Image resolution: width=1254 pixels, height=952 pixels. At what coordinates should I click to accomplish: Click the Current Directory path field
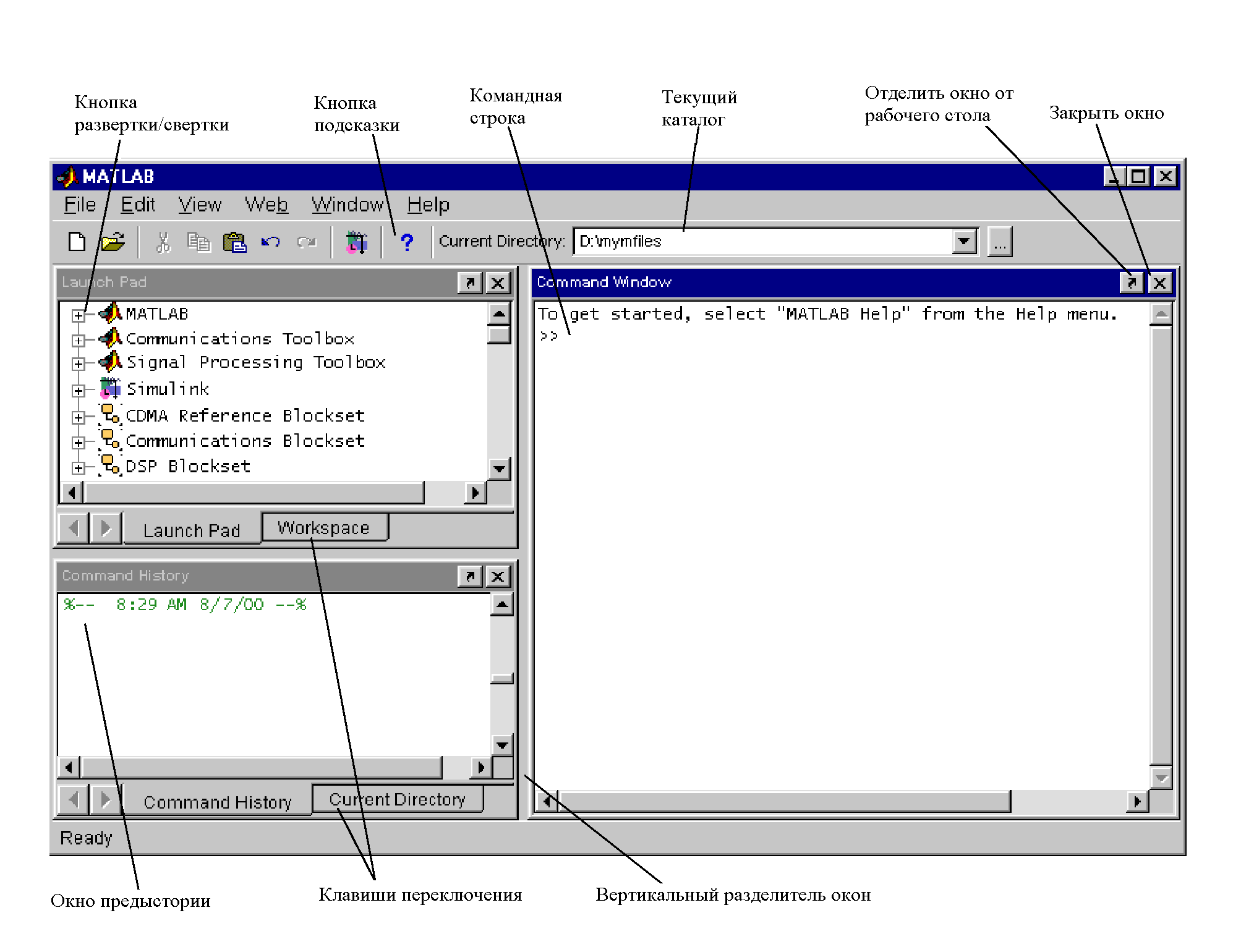click(x=764, y=242)
